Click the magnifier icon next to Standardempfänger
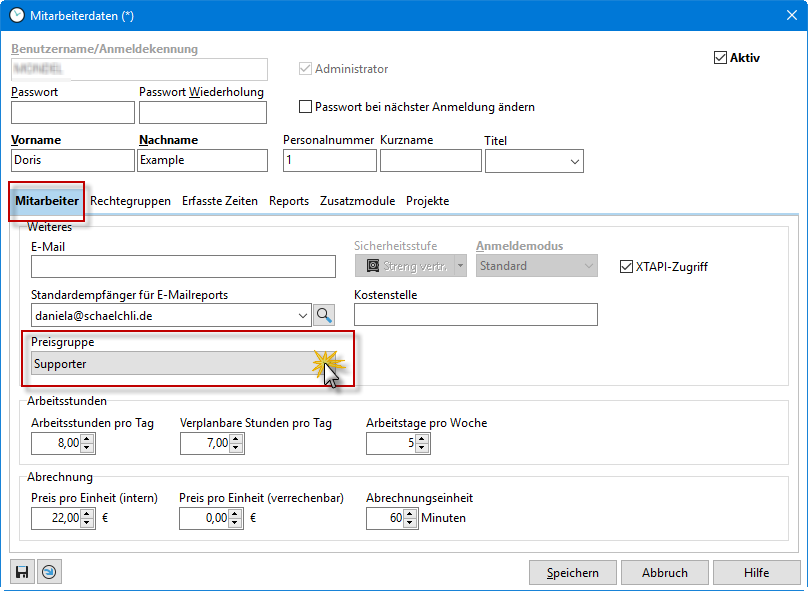This screenshot has height=591, width=808. click(x=325, y=315)
